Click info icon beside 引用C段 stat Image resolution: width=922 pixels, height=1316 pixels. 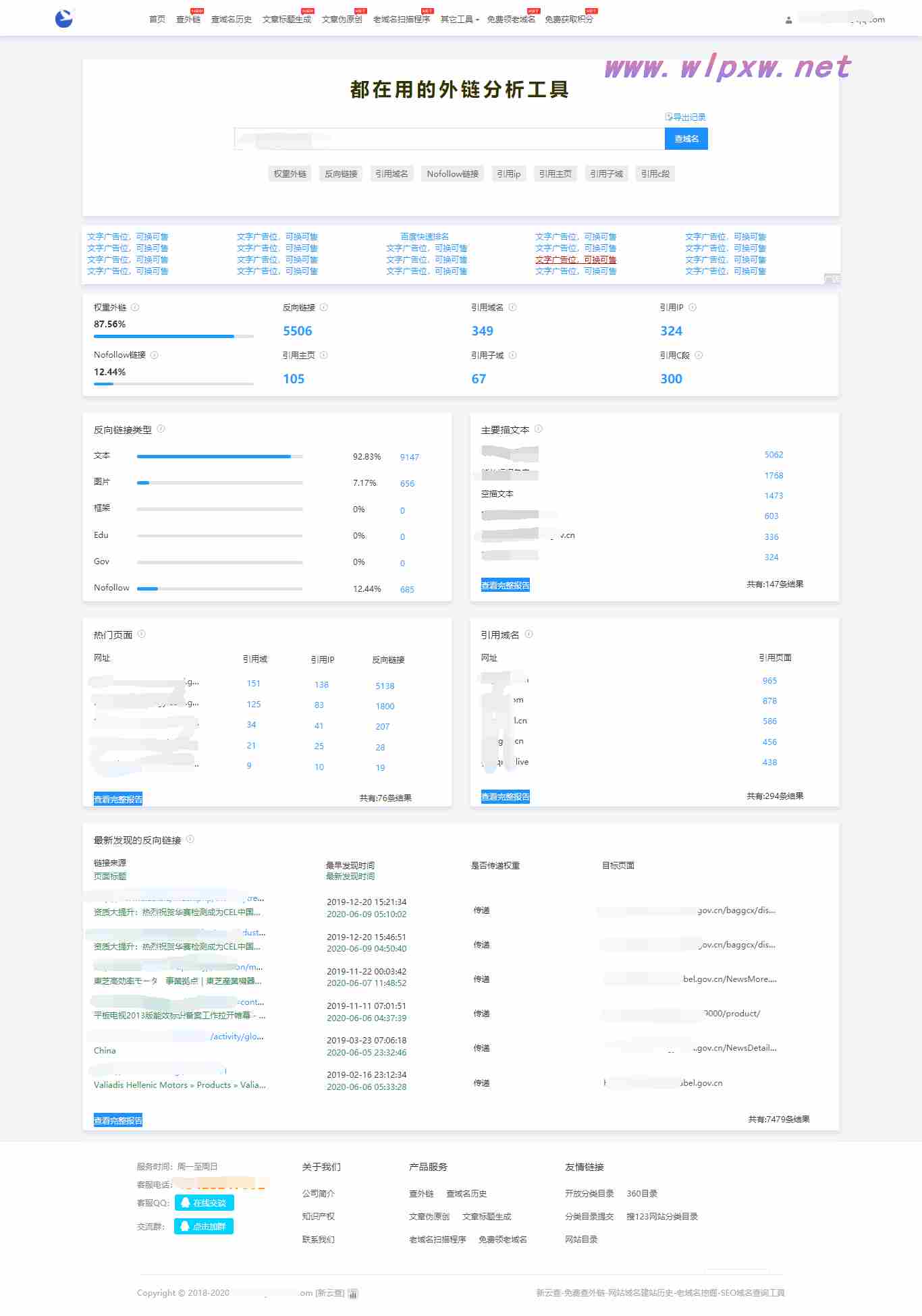(x=699, y=355)
